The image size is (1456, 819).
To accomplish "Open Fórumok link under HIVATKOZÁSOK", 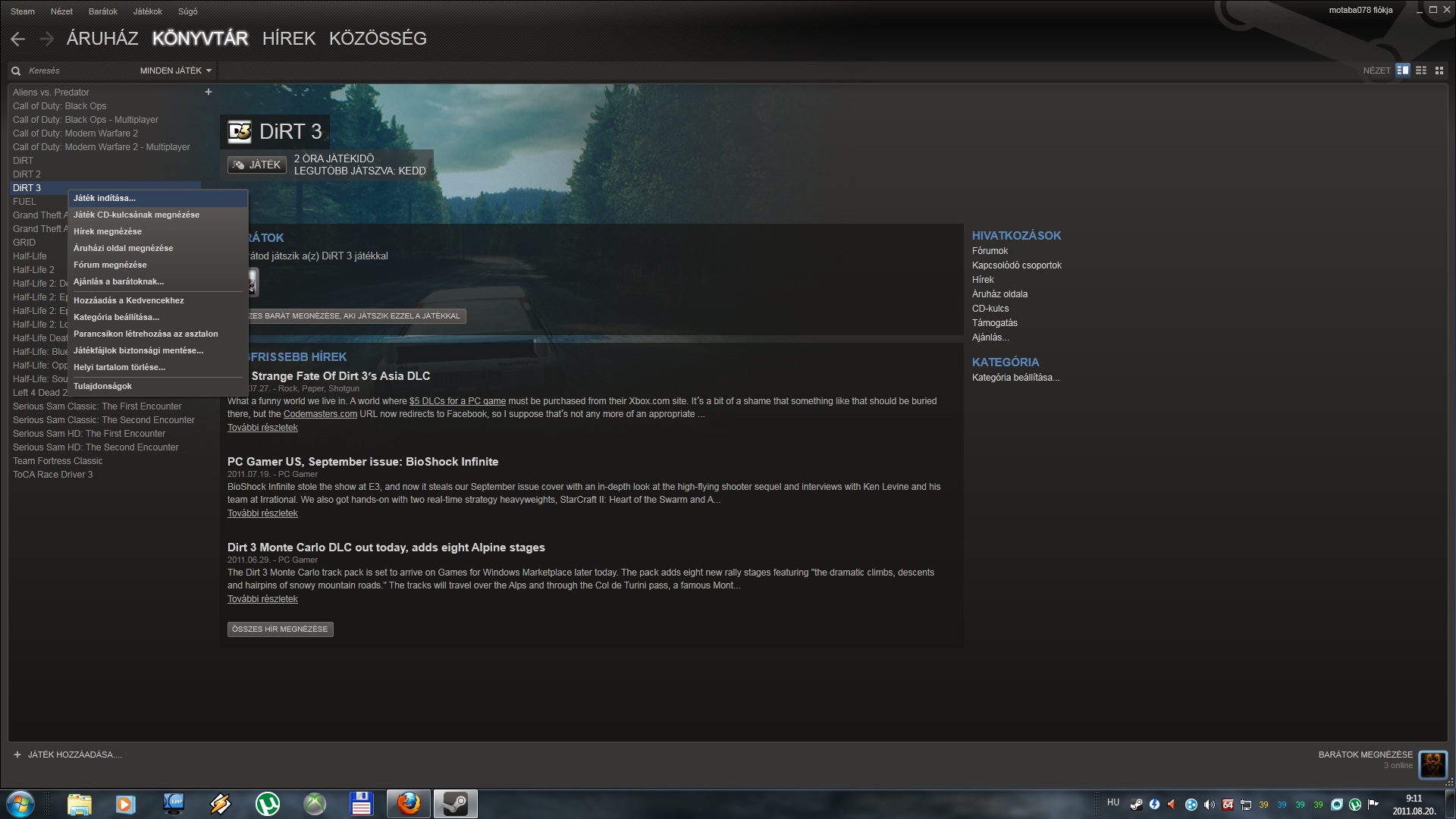I will click(990, 251).
